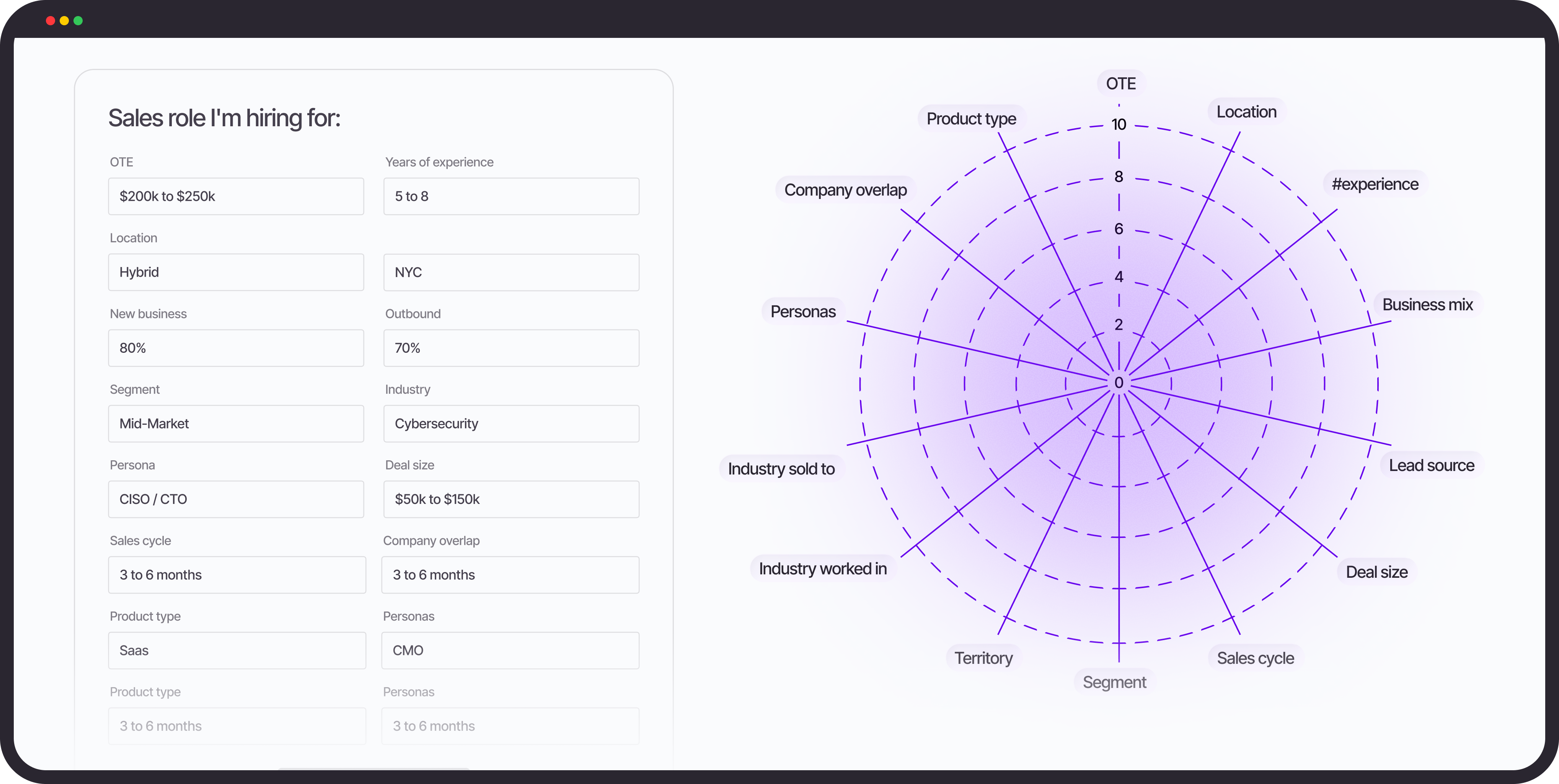The height and width of the screenshot is (784, 1559).
Task: Click the NYC location field
Action: tap(511, 272)
